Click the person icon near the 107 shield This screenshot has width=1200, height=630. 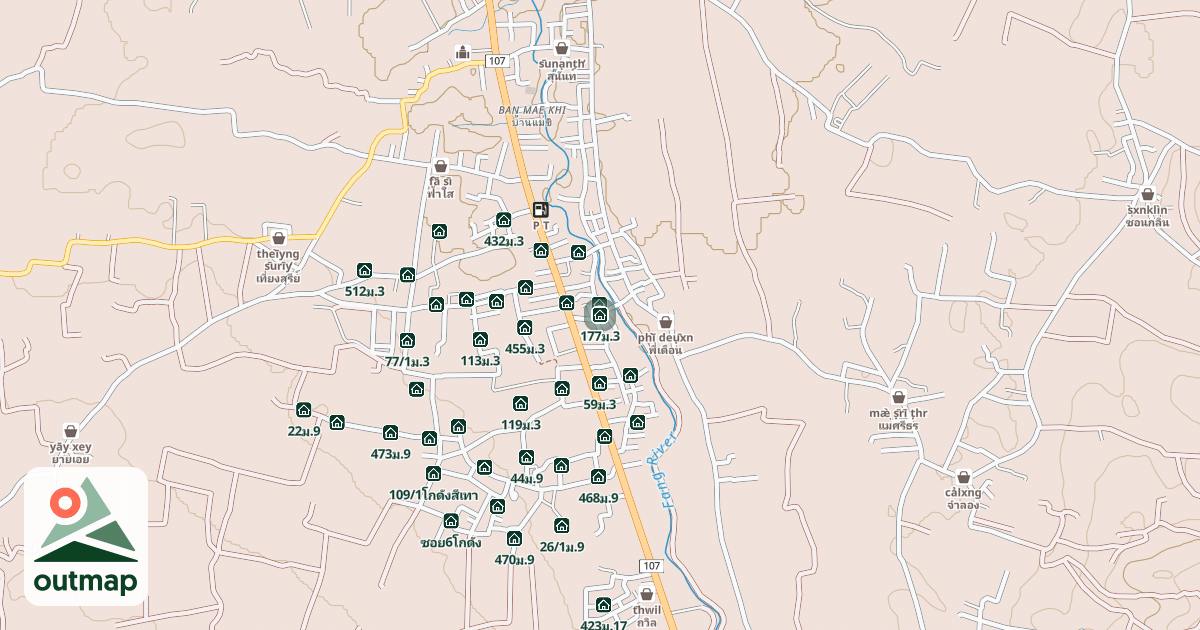462,52
